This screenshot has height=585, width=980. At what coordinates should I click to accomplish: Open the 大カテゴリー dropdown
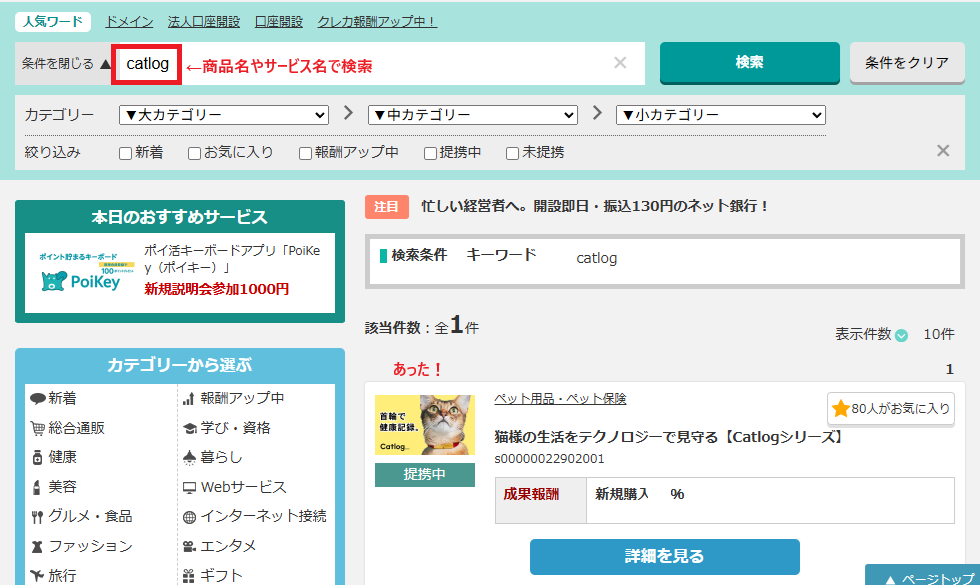(x=224, y=115)
